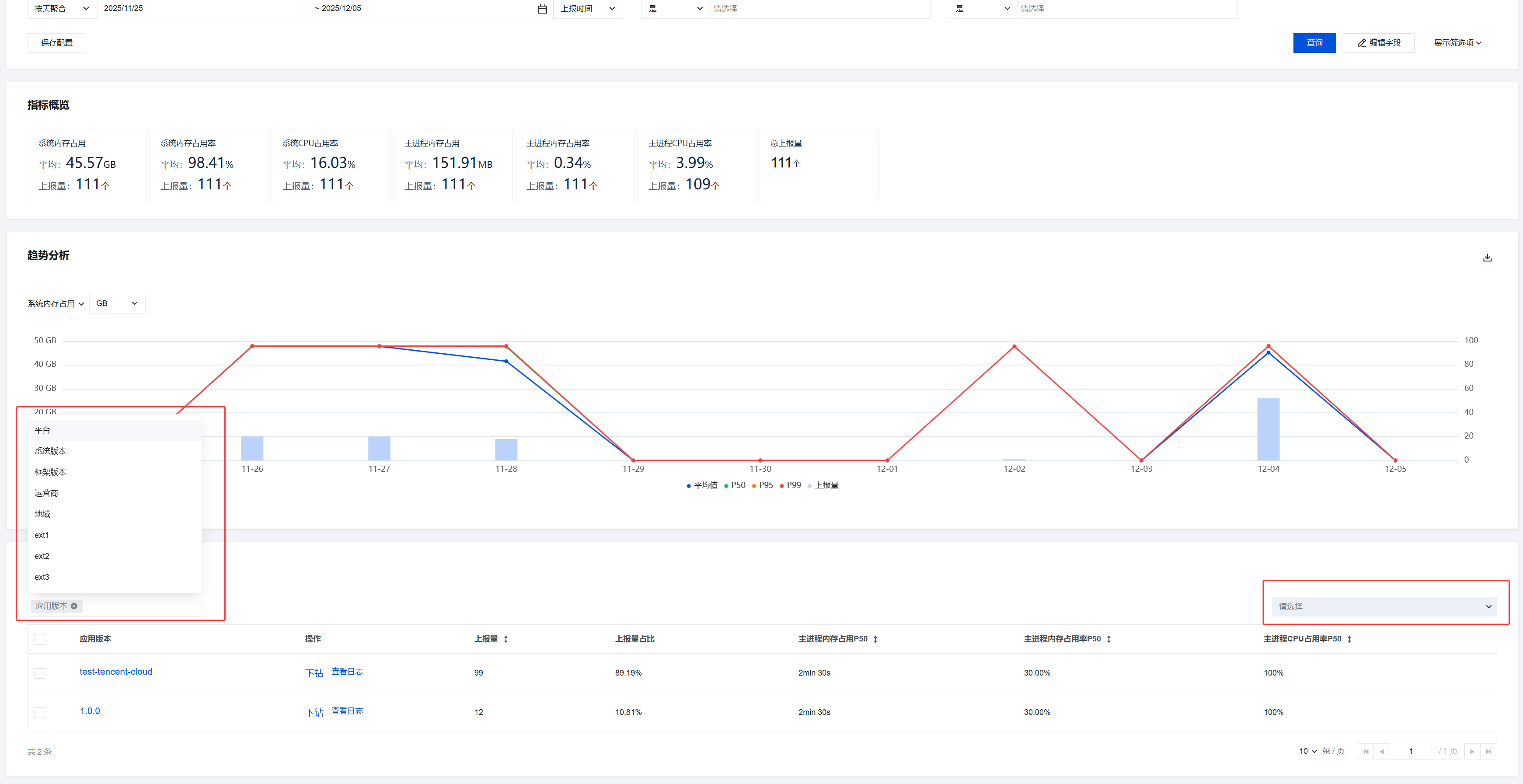The width and height of the screenshot is (1523, 784).
Task: Check the test-tencent-cloud row checkbox
Action: pos(40,673)
